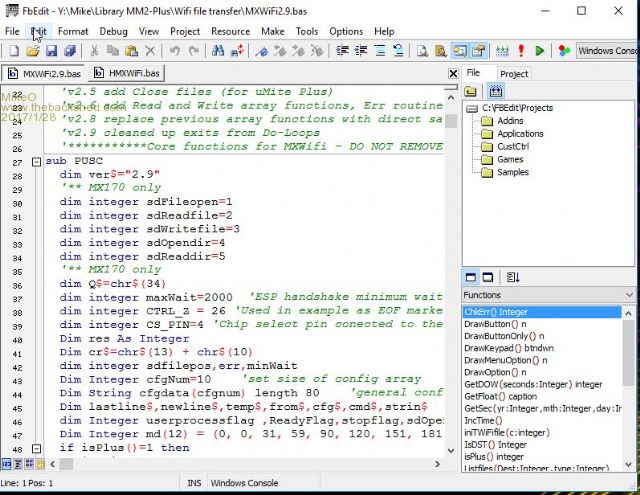
Task: Click the Undo arrow icon
Action: 176,51
